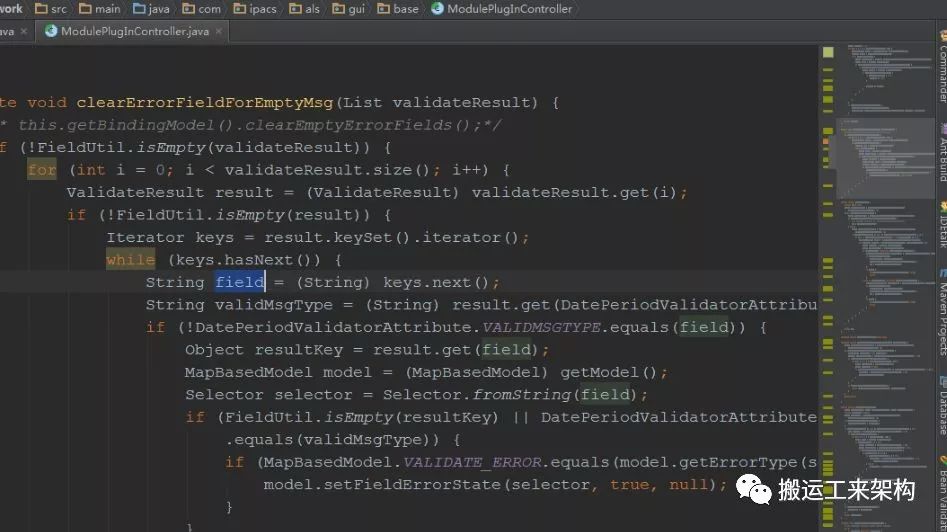Click VALIDATE_ERROR constant reference
This screenshot has width=947, height=532.
[472, 463]
